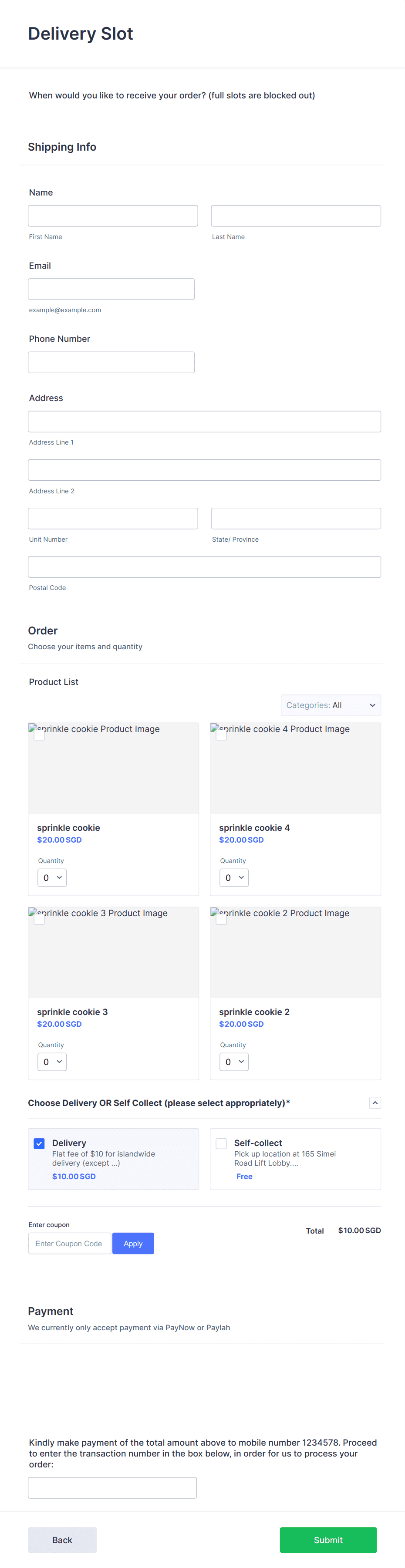Open the Categories filter dropdown
Viewport: 405px width, 1568px height.
click(331, 705)
